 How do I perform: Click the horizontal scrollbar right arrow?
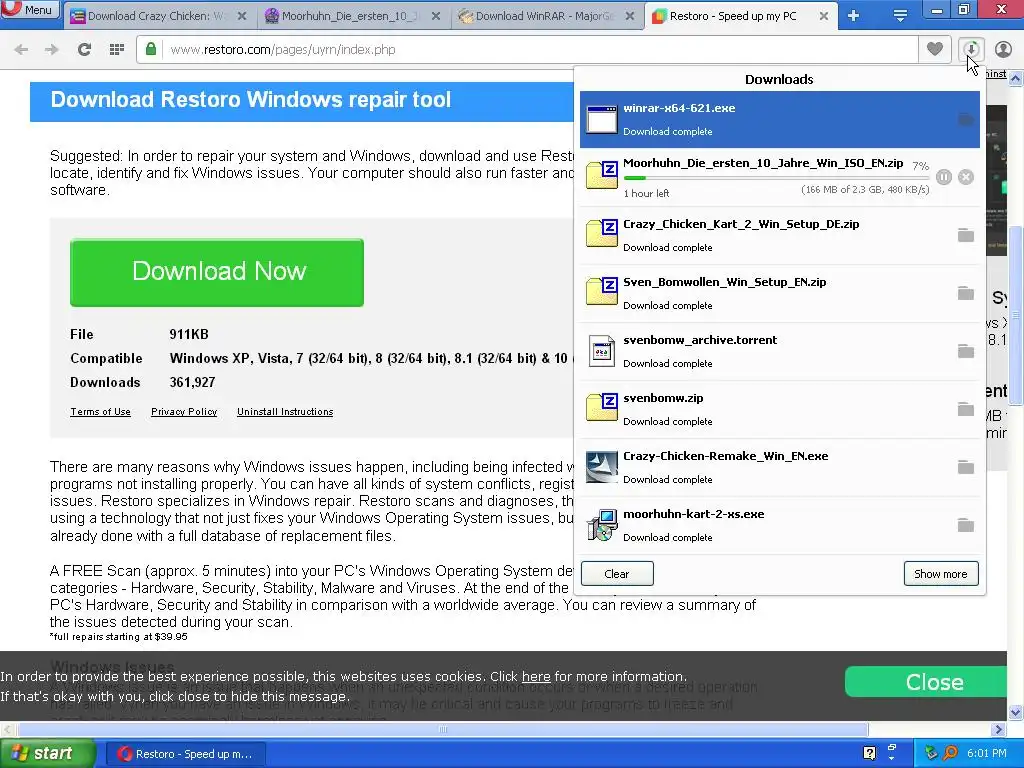999,729
